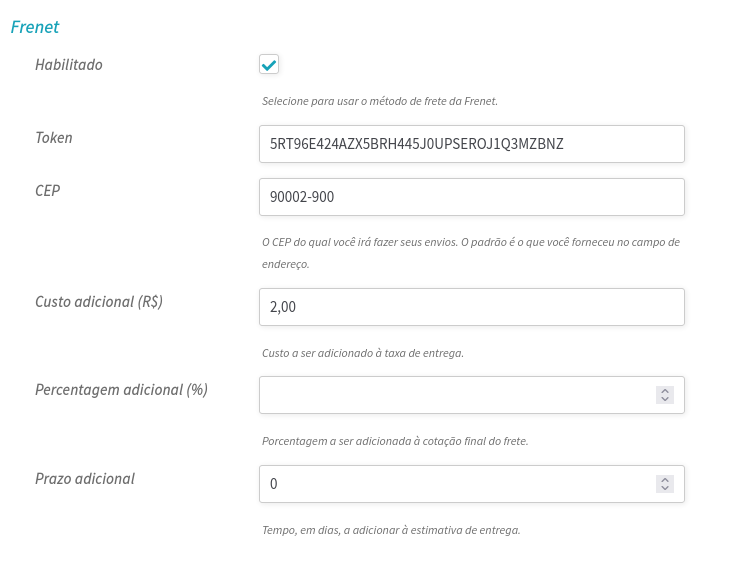Image resolution: width=729 pixels, height=563 pixels.
Task: Click the Frenet section heading
Action: [x=35, y=27]
